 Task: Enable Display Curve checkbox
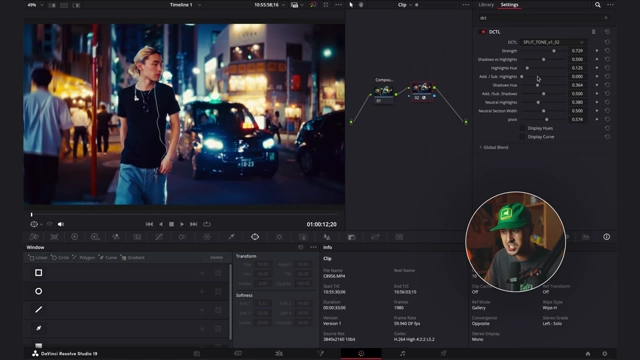522,137
